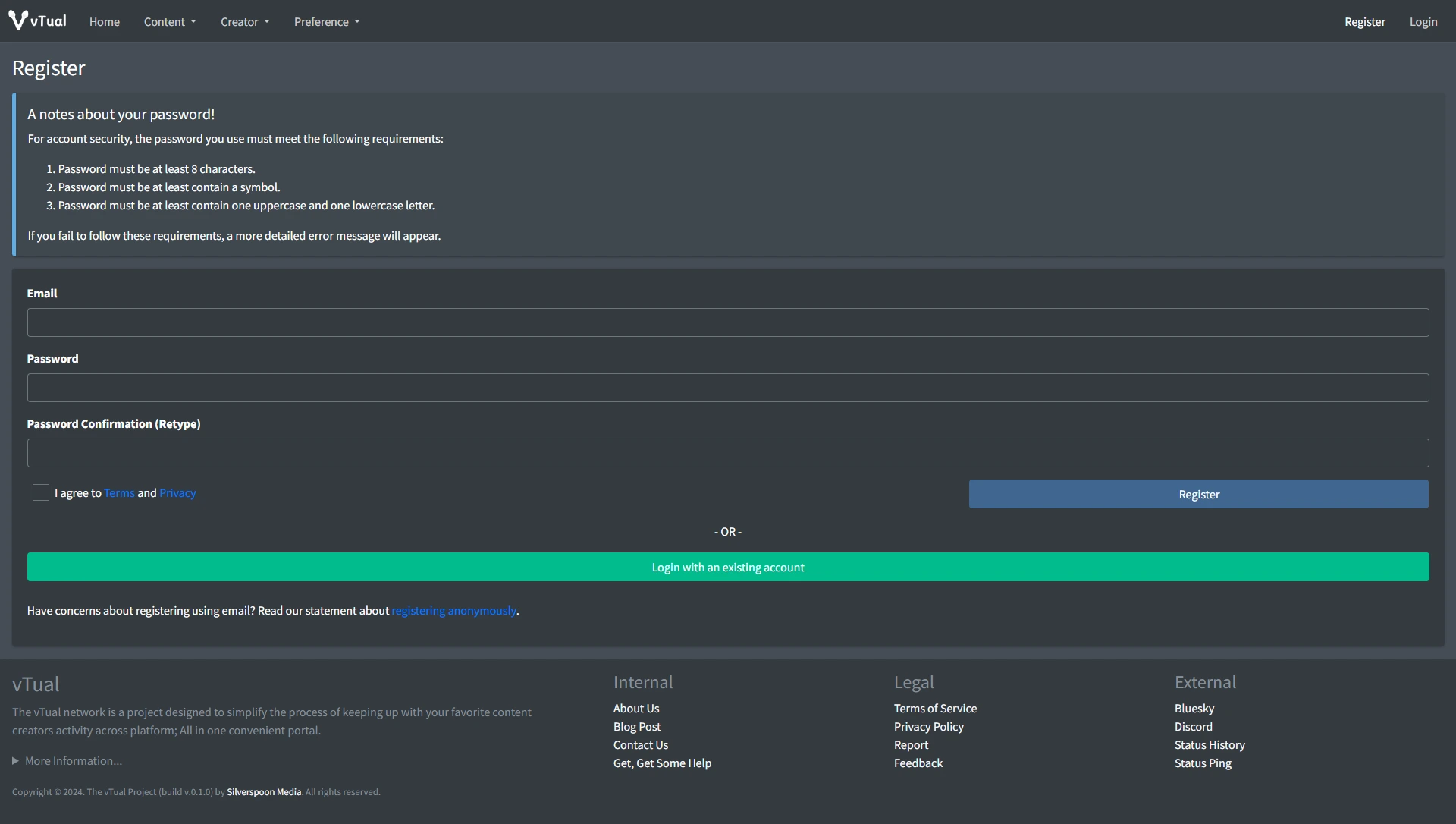The height and width of the screenshot is (824, 1456).
Task: Open Login from the top navbar
Action: [1423, 22]
